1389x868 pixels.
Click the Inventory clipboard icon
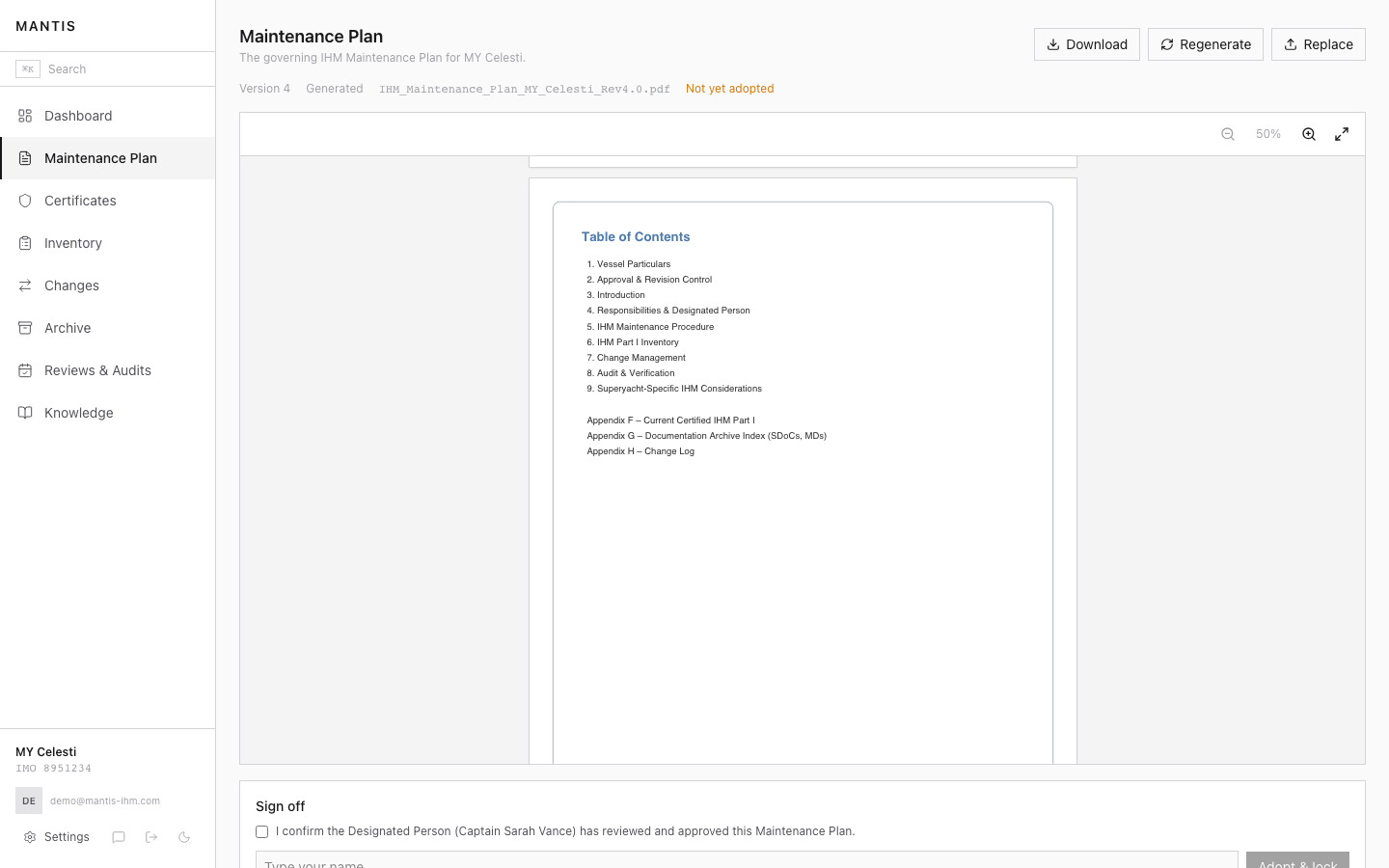(x=25, y=243)
